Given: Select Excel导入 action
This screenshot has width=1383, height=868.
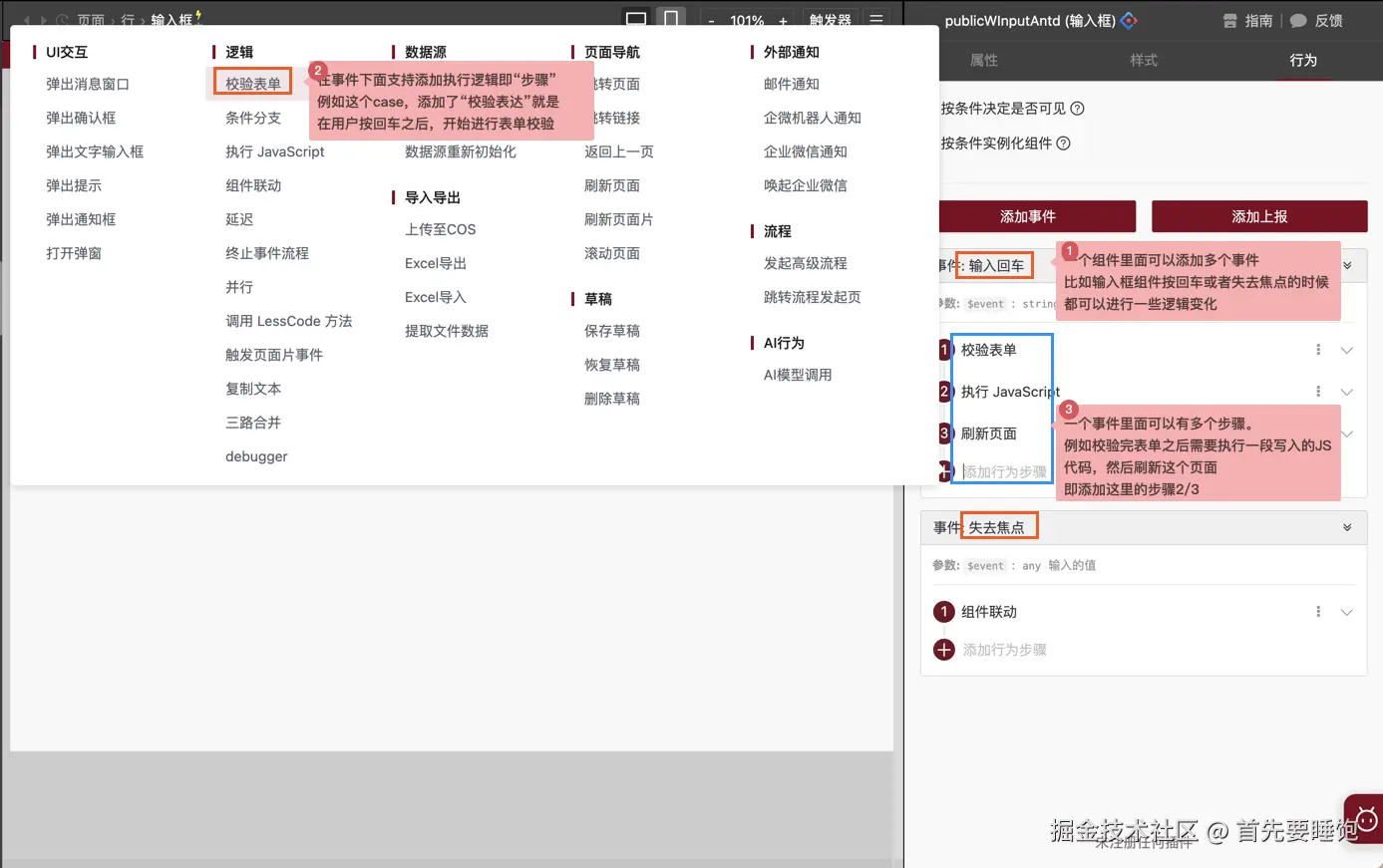Looking at the screenshot, I should pyautogui.click(x=436, y=297).
